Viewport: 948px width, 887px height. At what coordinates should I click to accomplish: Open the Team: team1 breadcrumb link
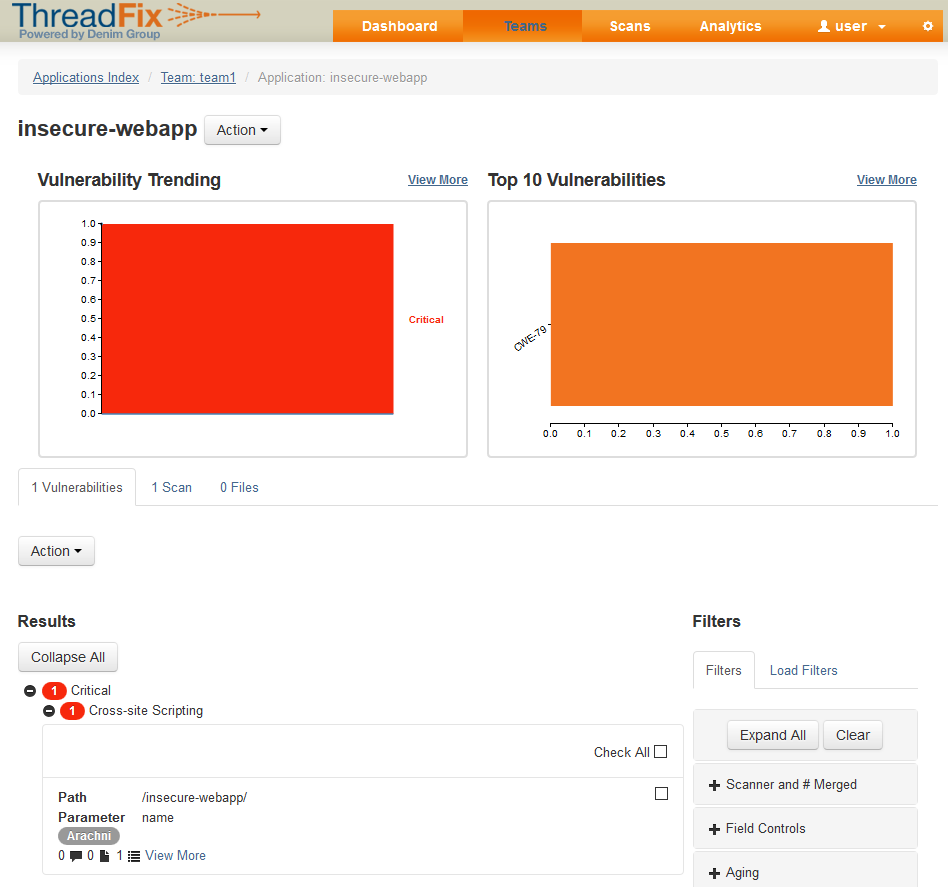point(198,77)
